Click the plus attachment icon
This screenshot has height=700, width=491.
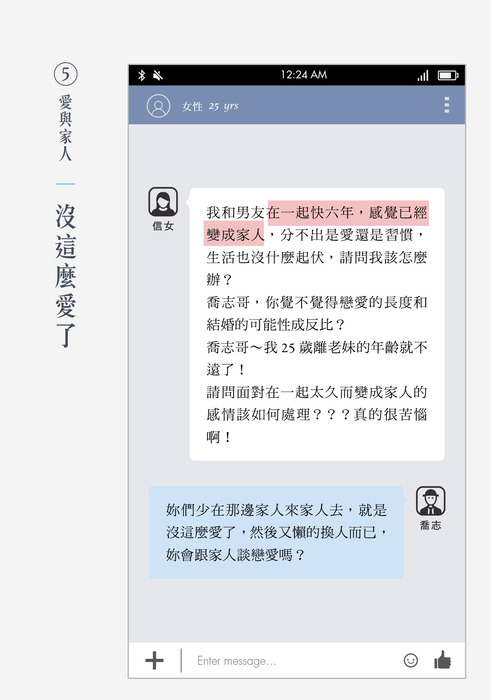click(x=154, y=660)
